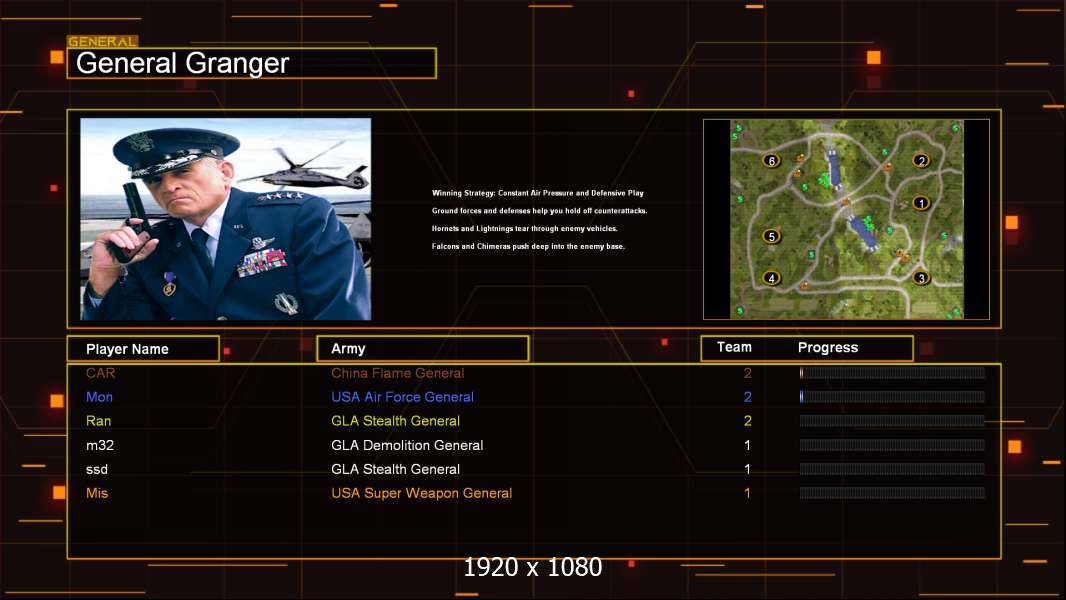Click the team number in m32's row

[x=747, y=445]
